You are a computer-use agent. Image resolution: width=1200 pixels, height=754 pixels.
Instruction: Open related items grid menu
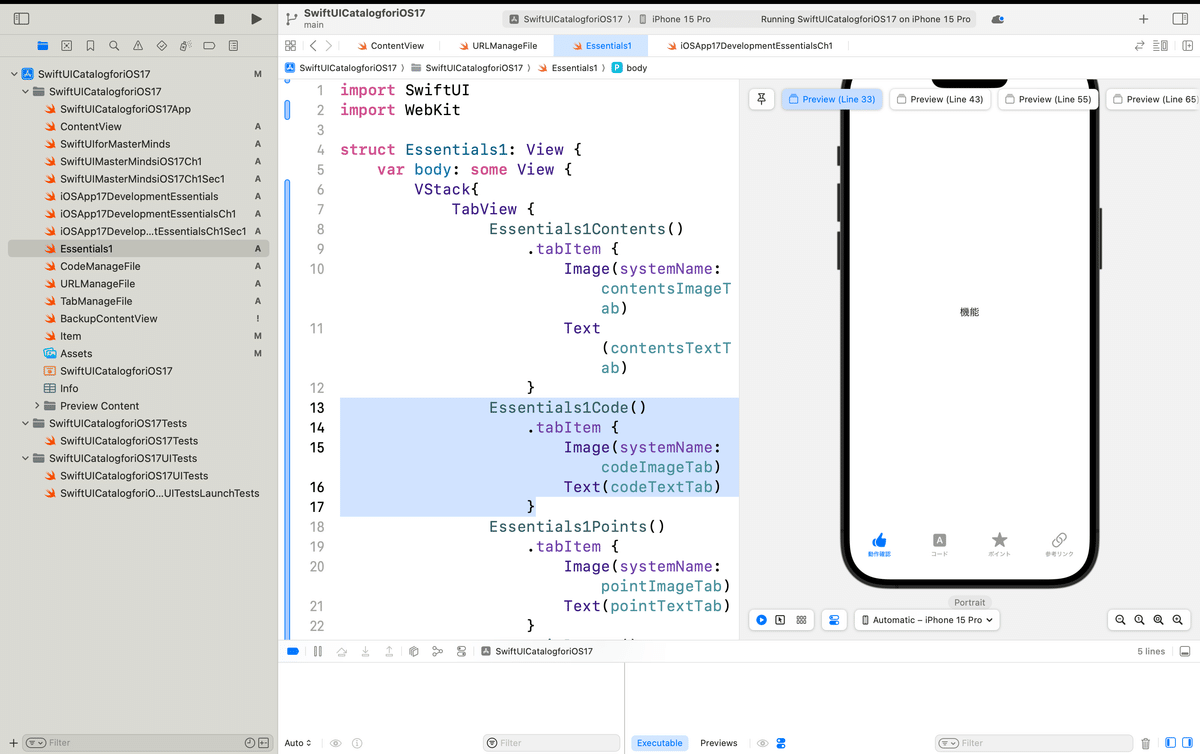[x=290, y=46]
